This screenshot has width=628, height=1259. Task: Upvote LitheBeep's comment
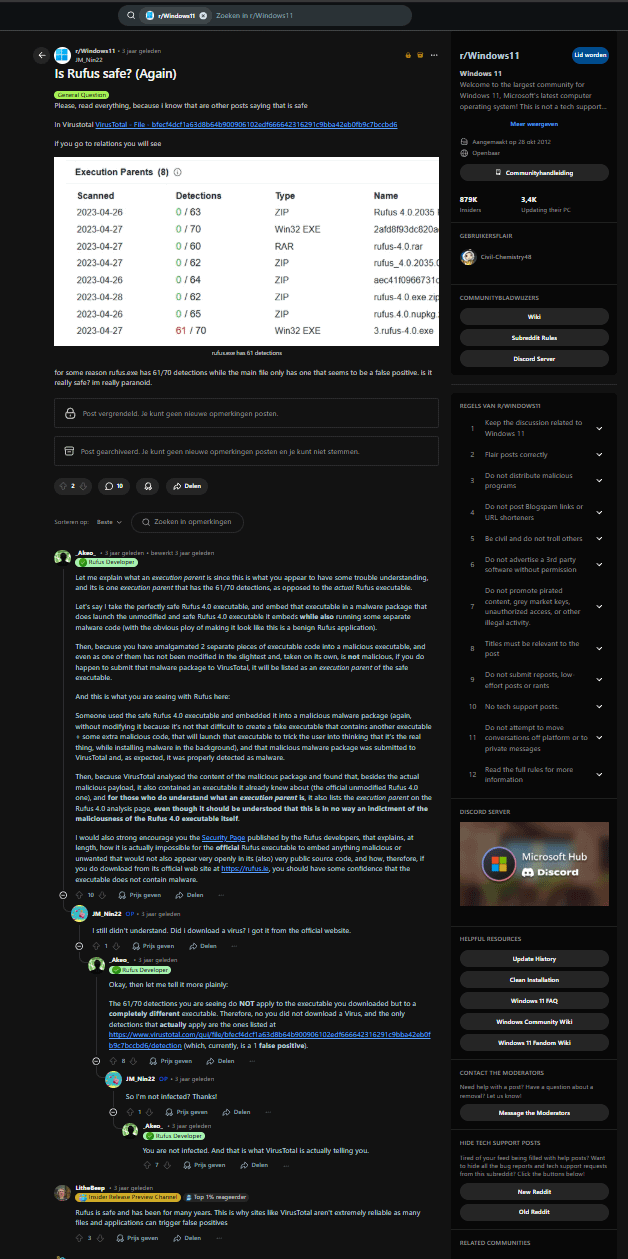78,1237
